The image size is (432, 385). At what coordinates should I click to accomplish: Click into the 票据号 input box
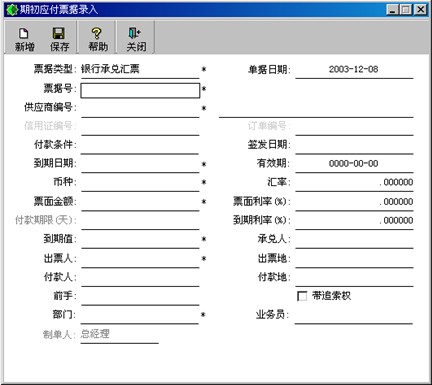click(x=140, y=90)
